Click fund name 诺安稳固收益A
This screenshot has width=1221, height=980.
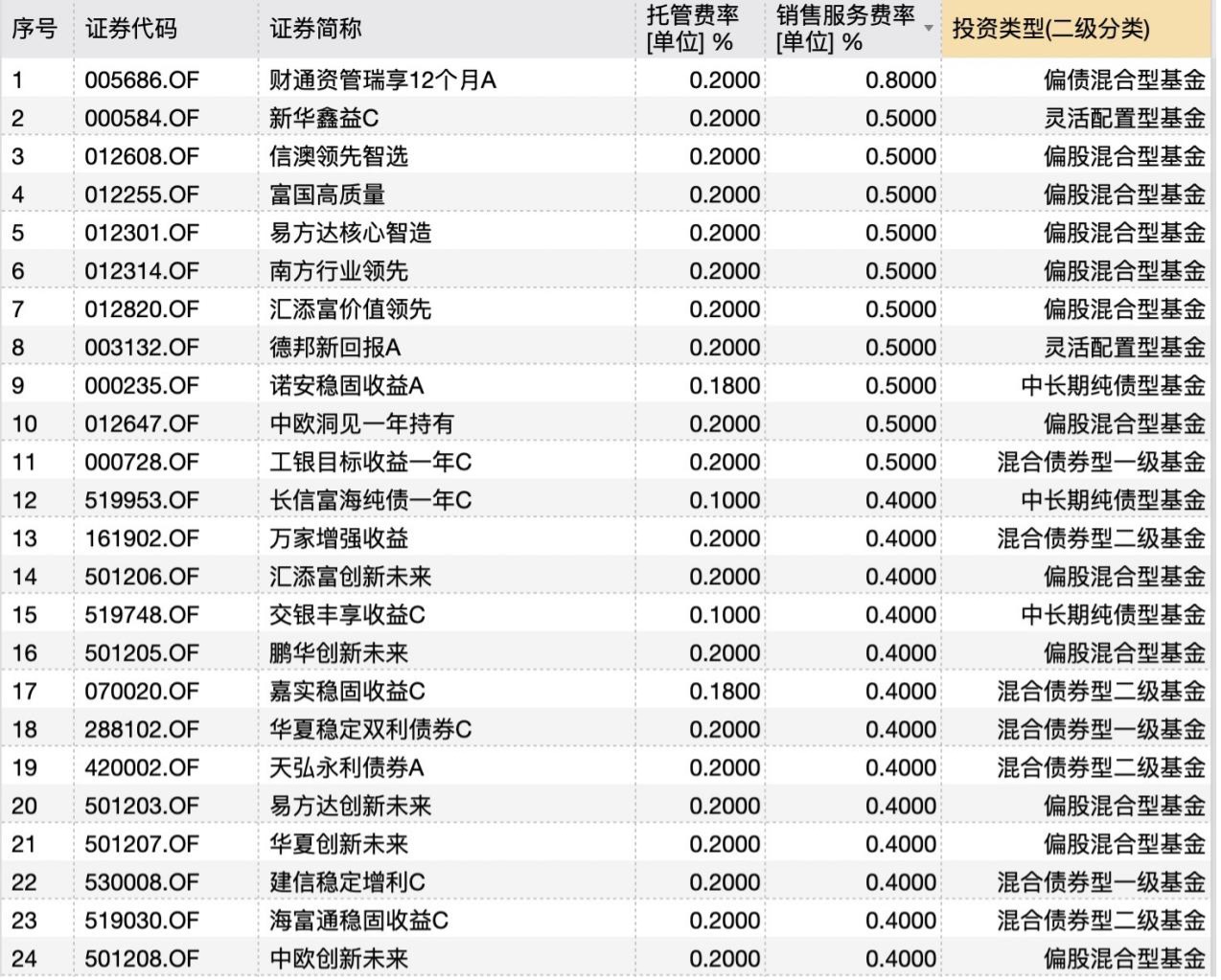pos(346,386)
